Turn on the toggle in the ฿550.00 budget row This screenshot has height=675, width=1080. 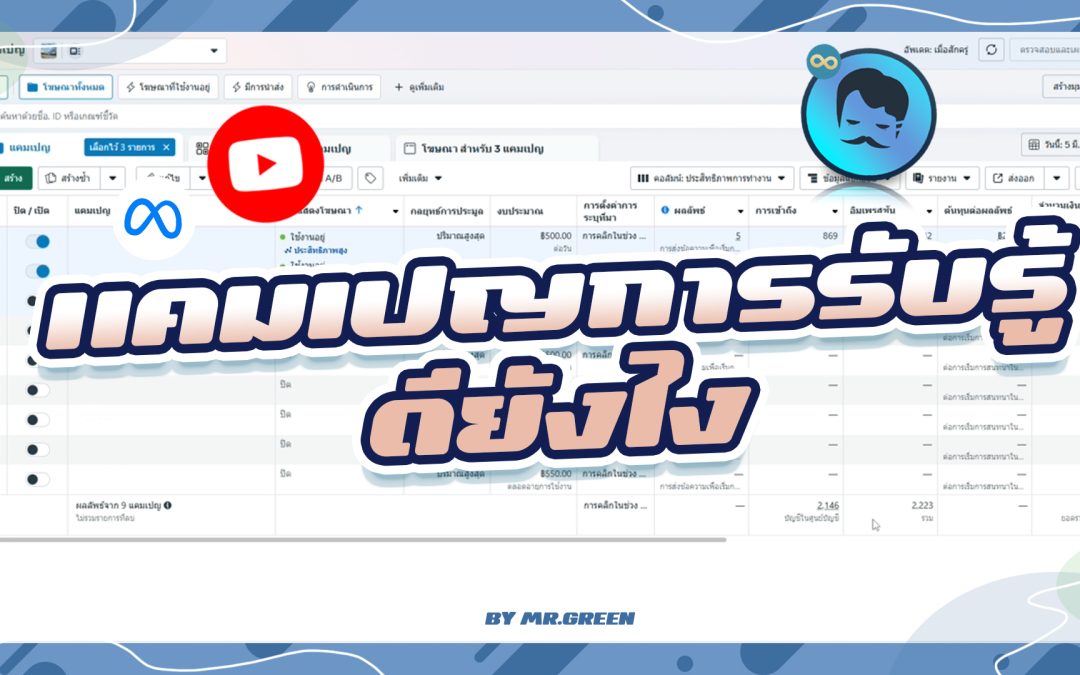(38, 479)
